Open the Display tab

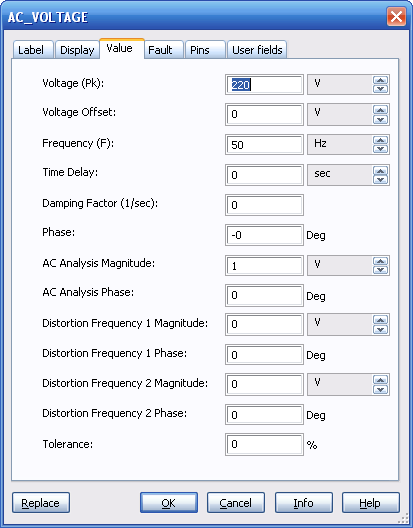click(77, 50)
